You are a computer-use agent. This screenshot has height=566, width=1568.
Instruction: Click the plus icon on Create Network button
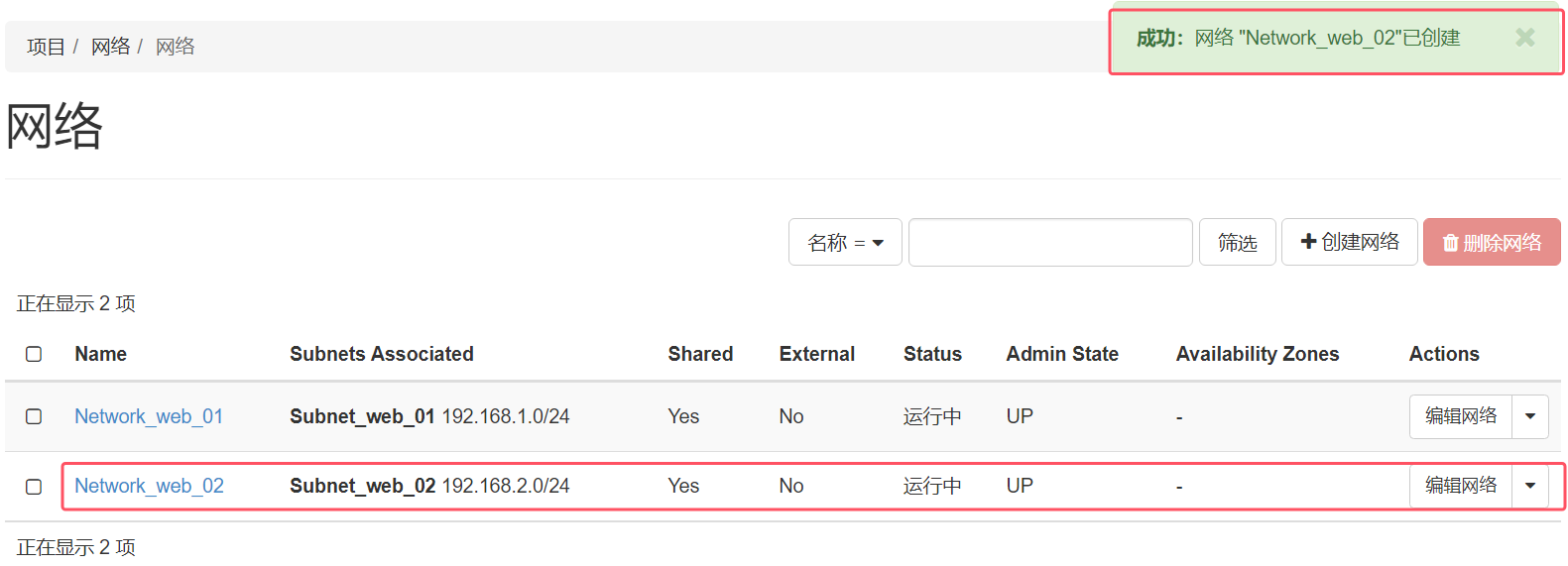(1308, 241)
